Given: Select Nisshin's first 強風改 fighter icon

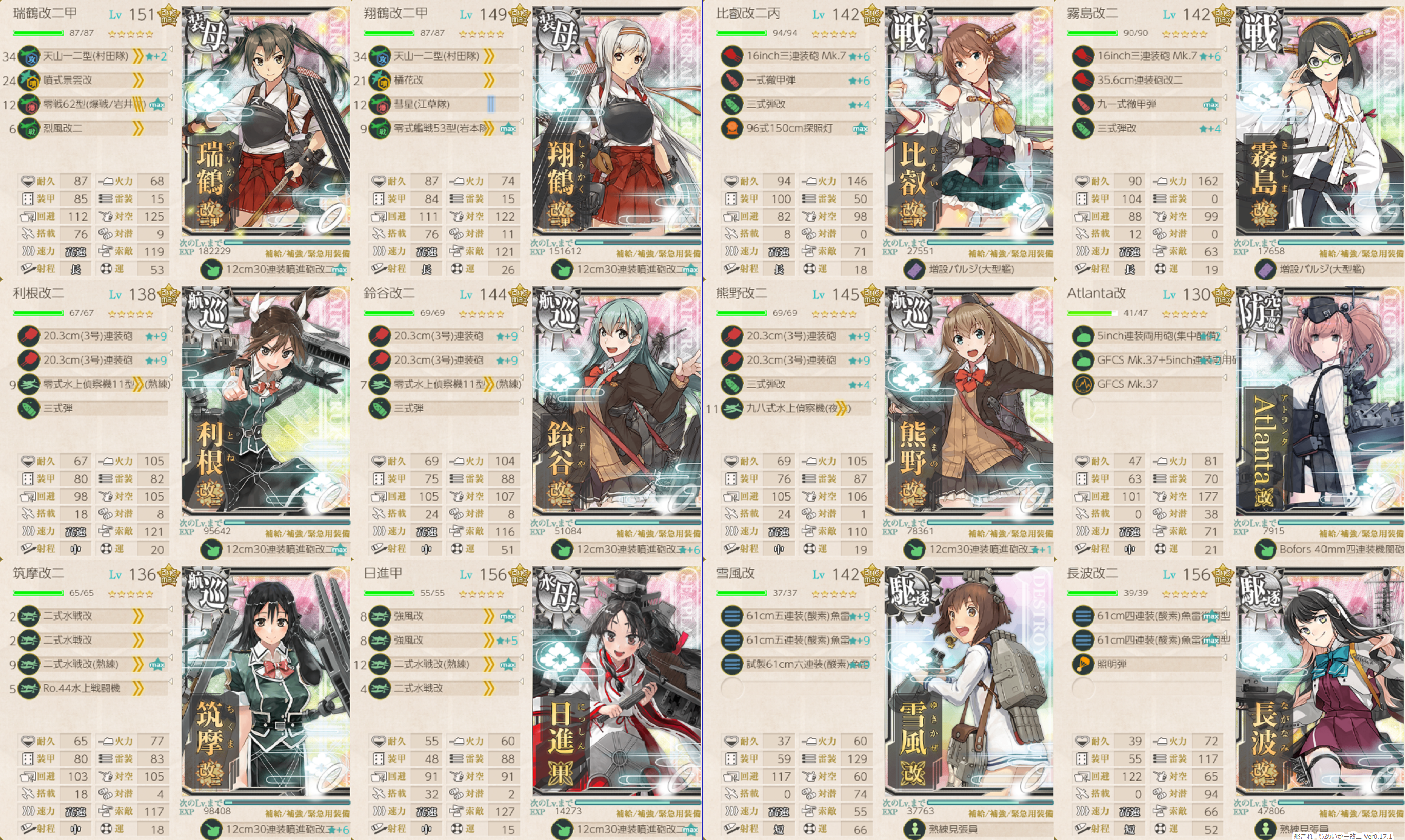Looking at the screenshot, I should tap(380, 616).
